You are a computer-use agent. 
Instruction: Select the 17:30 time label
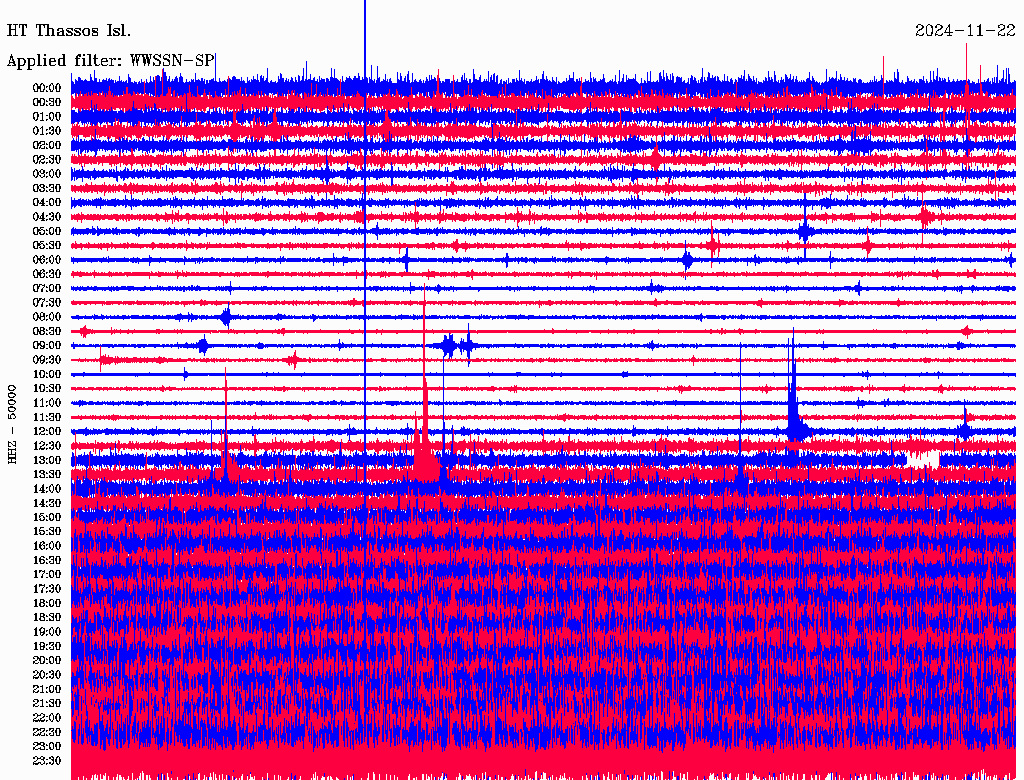click(47, 589)
